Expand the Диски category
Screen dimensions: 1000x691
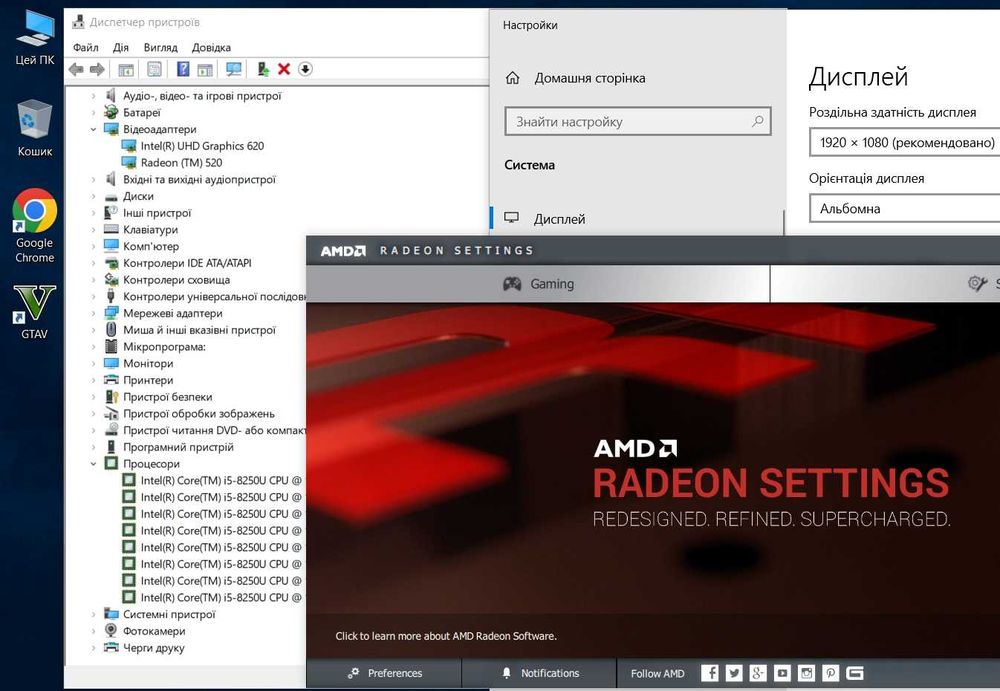coord(94,197)
